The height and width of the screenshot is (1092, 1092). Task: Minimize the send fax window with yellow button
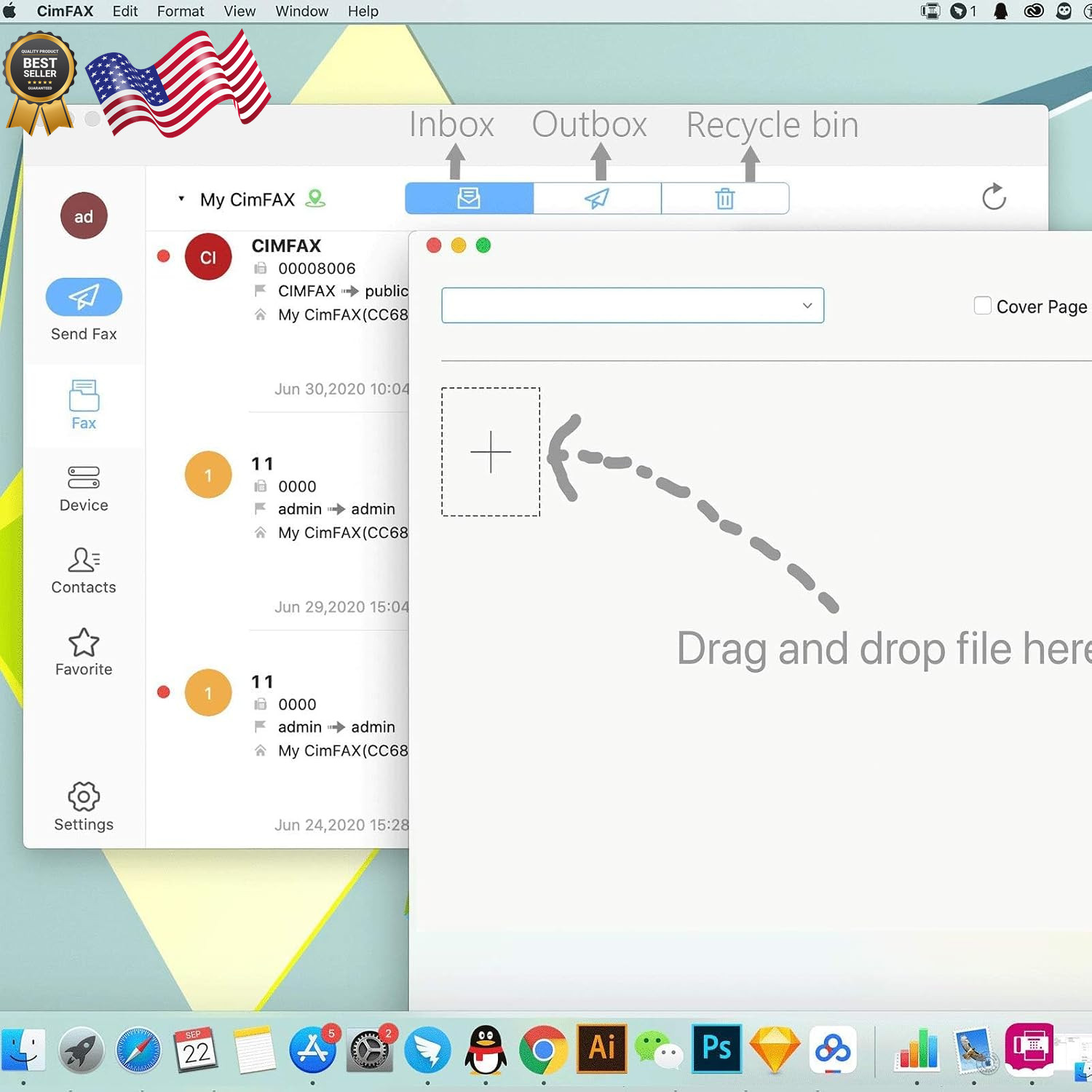tap(459, 245)
